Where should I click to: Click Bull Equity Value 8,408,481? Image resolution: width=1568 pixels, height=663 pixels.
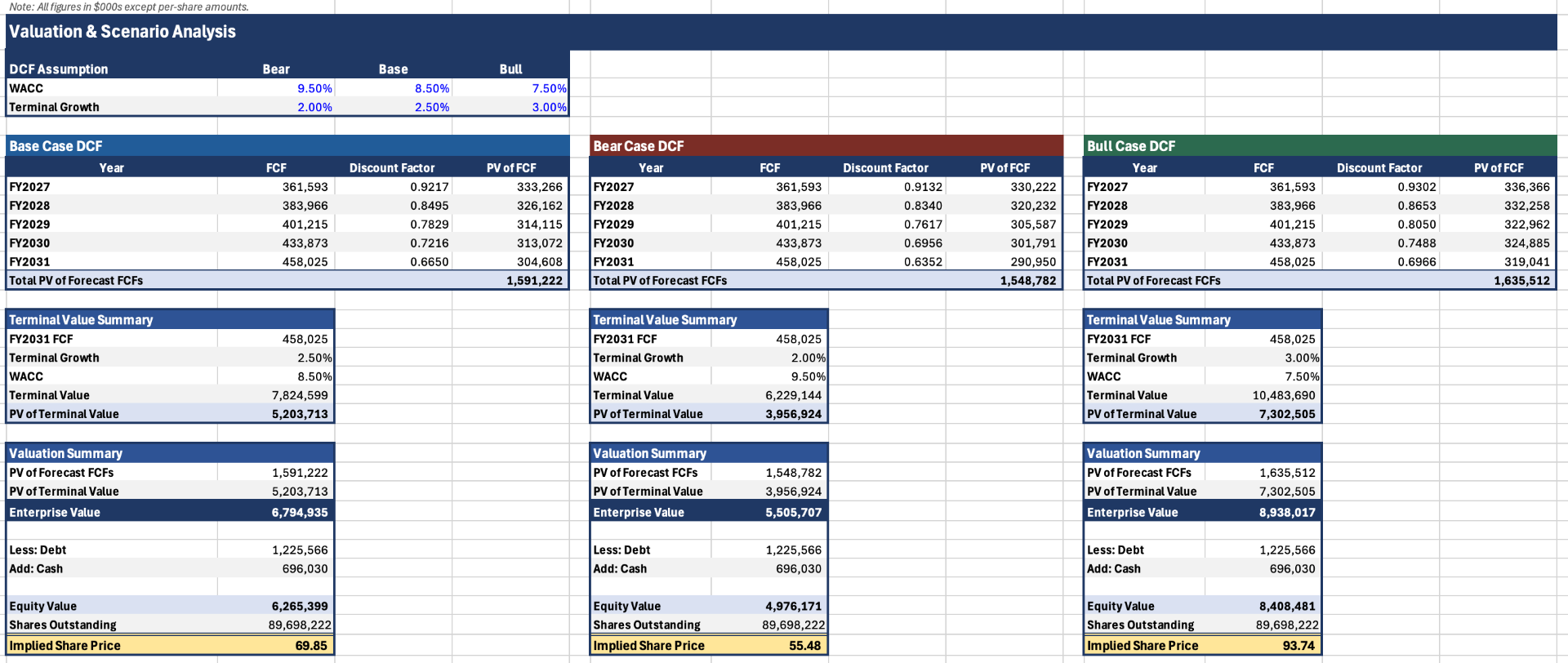point(1287,607)
